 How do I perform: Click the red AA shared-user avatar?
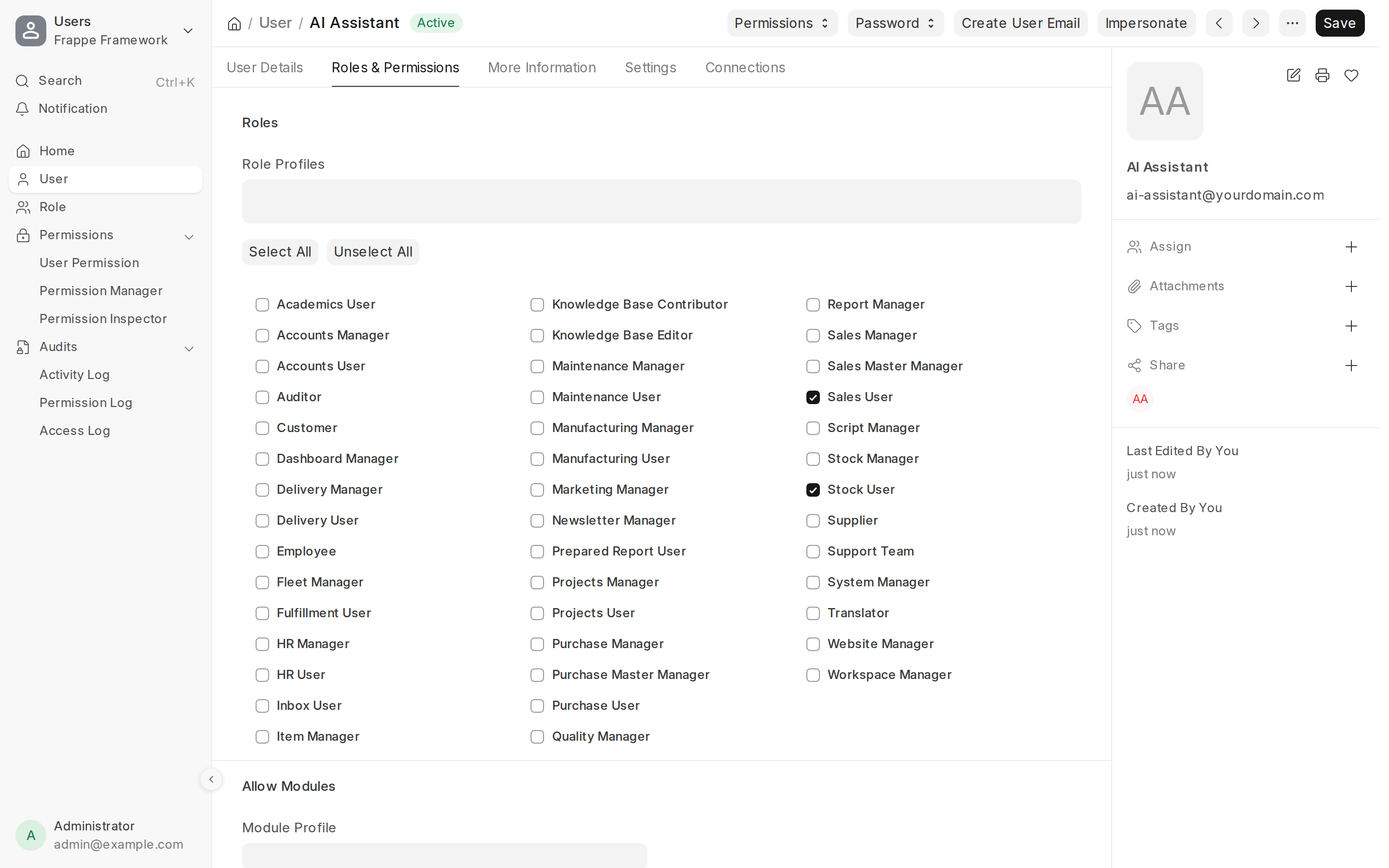click(1140, 399)
